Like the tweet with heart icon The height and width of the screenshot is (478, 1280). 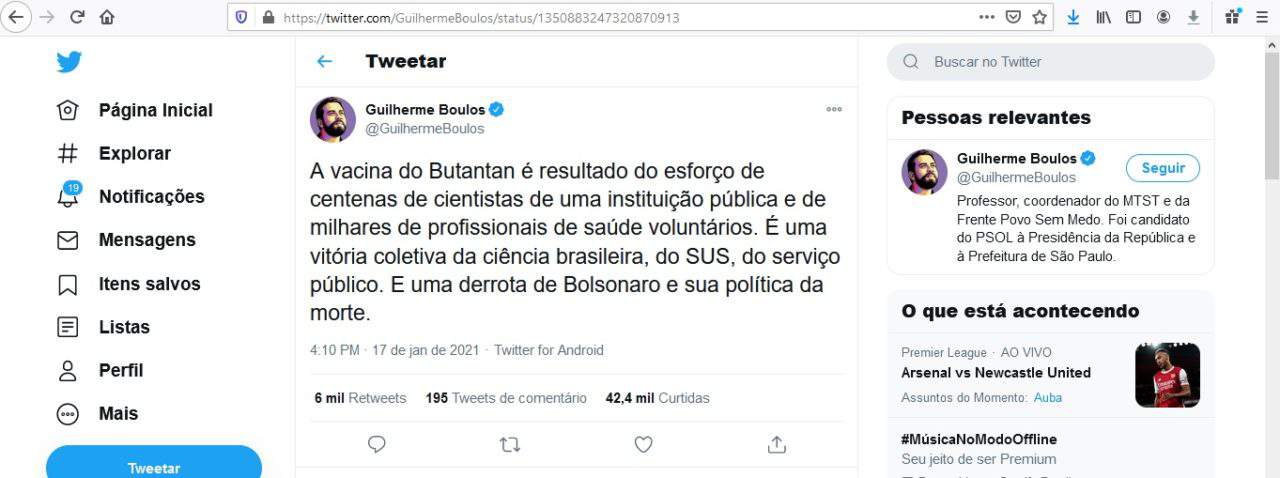point(643,444)
